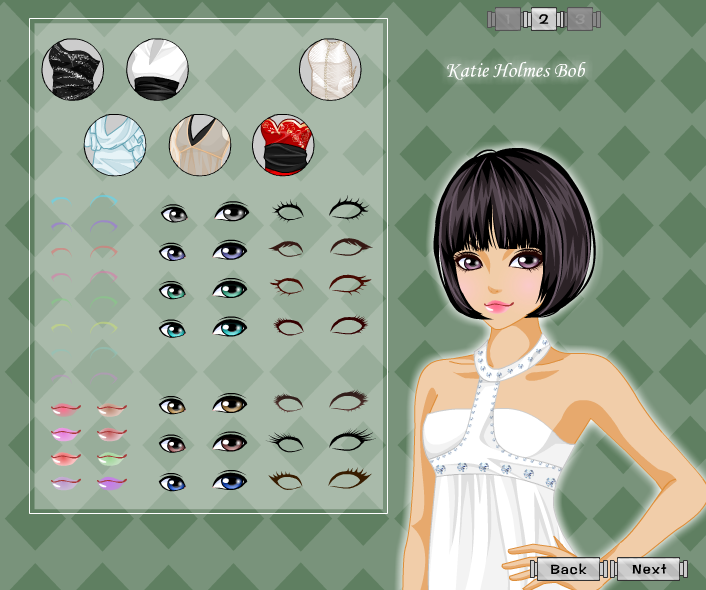Choose the cream lace halter top
The width and height of the screenshot is (706, 590).
pyautogui.click(x=330, y=69)
